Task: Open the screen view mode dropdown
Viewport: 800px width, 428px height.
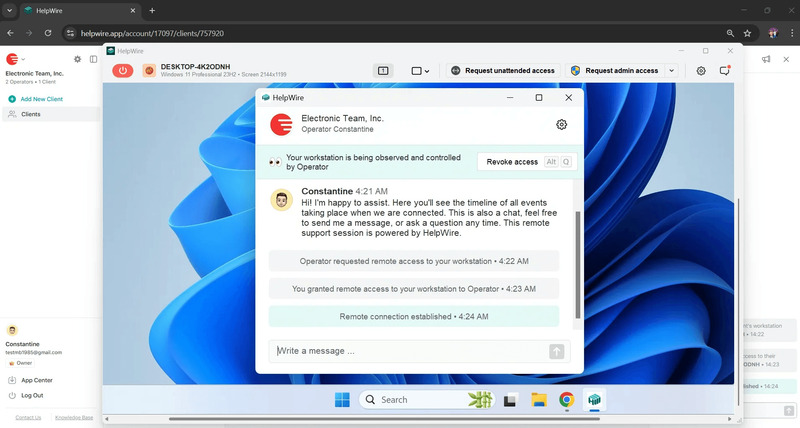Action: click(420, 71)
